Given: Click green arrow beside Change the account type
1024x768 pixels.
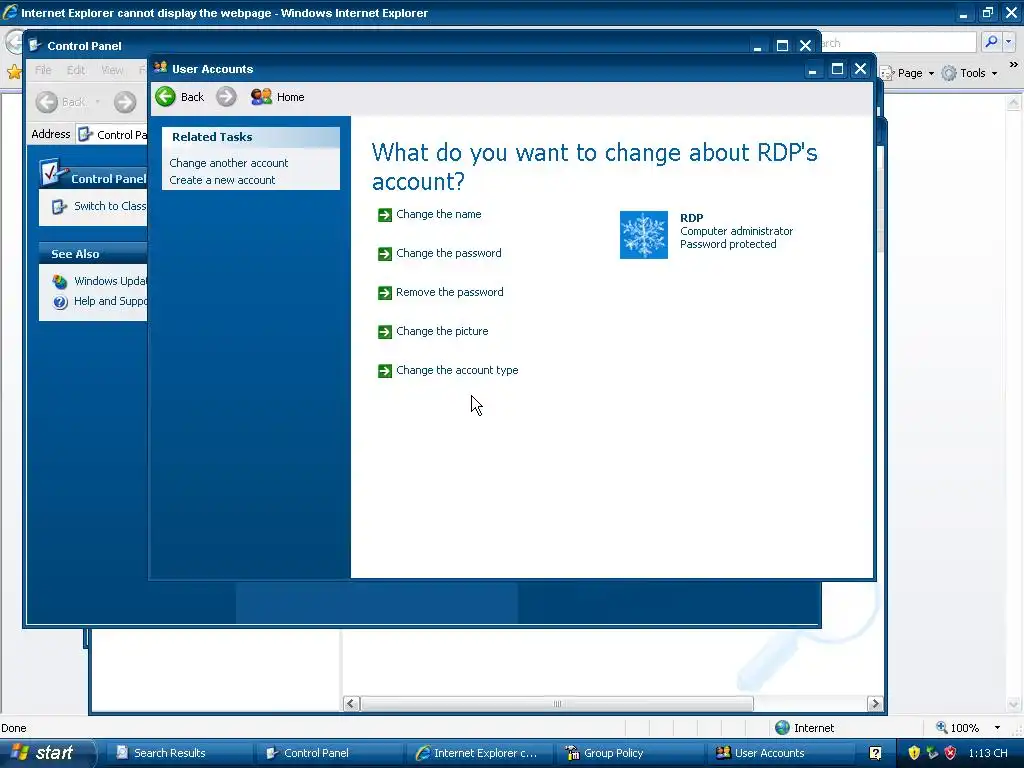Looking at the screenshot, I should [x=385, y=371].
